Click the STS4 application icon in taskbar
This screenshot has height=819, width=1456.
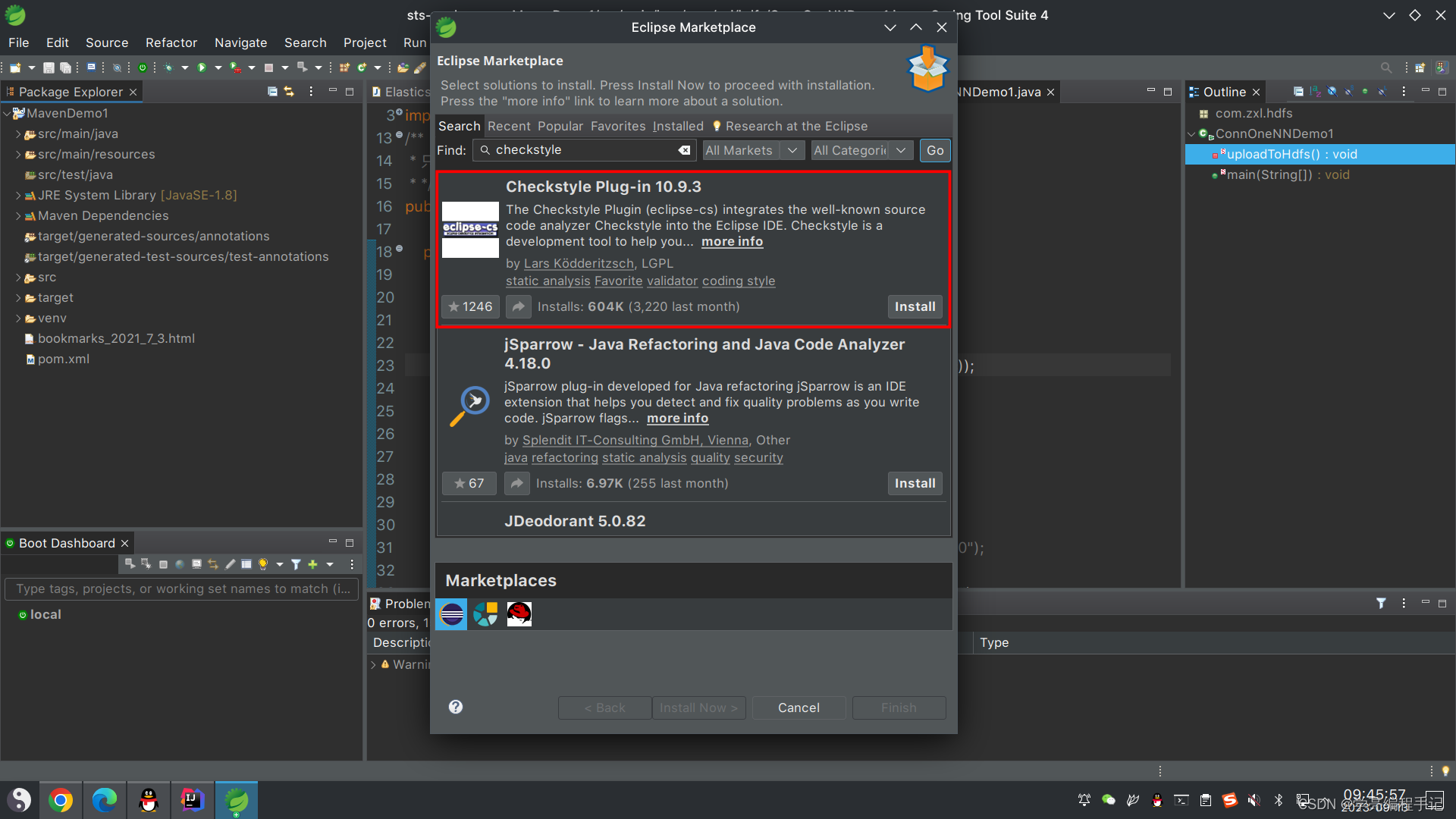pyautogui.click(x=237, y=799)
